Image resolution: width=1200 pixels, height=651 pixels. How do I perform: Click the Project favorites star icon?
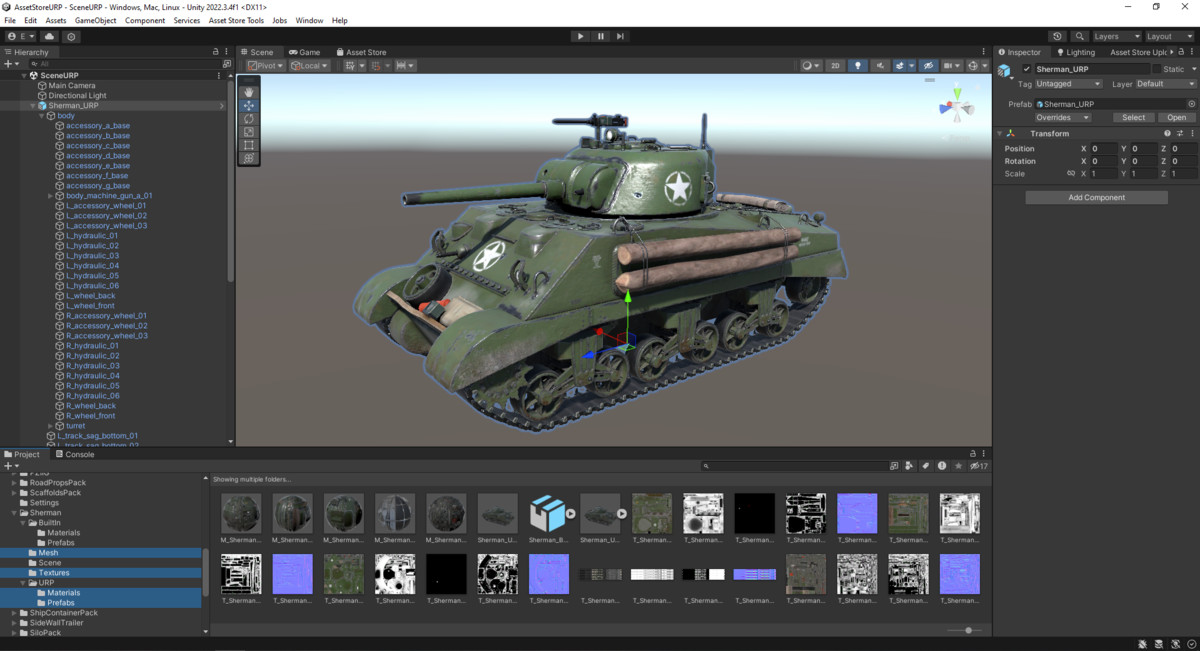[959, 466]
